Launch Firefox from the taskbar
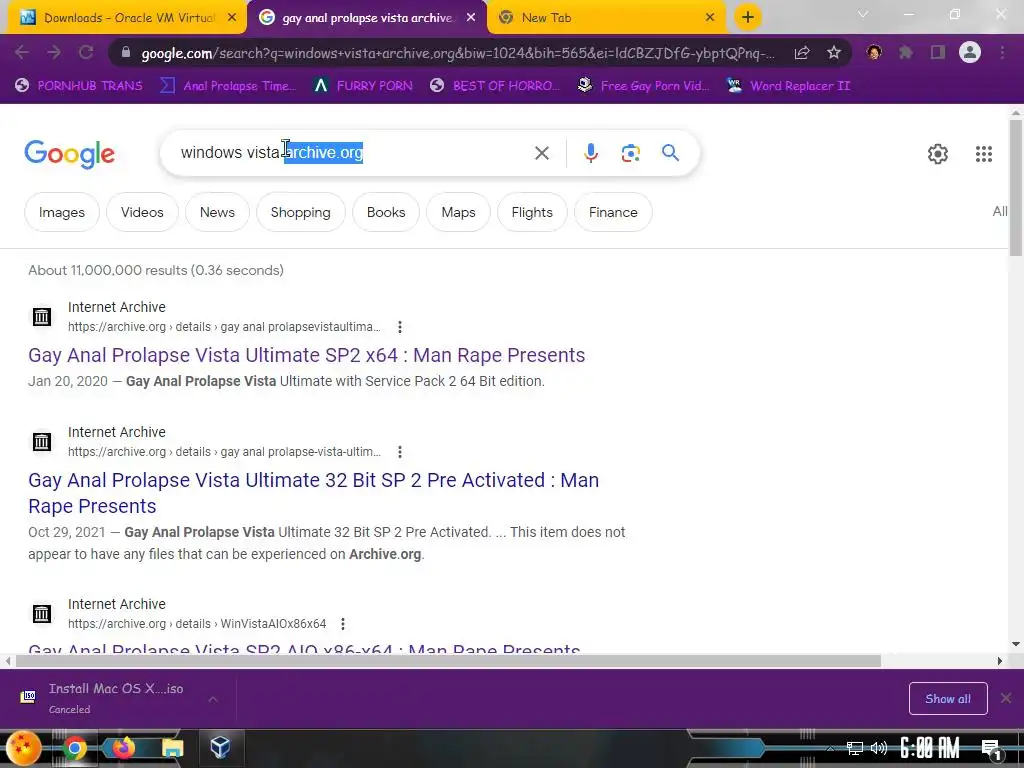The height and width of the screenshot is (768, 1024). coord(123,748)
